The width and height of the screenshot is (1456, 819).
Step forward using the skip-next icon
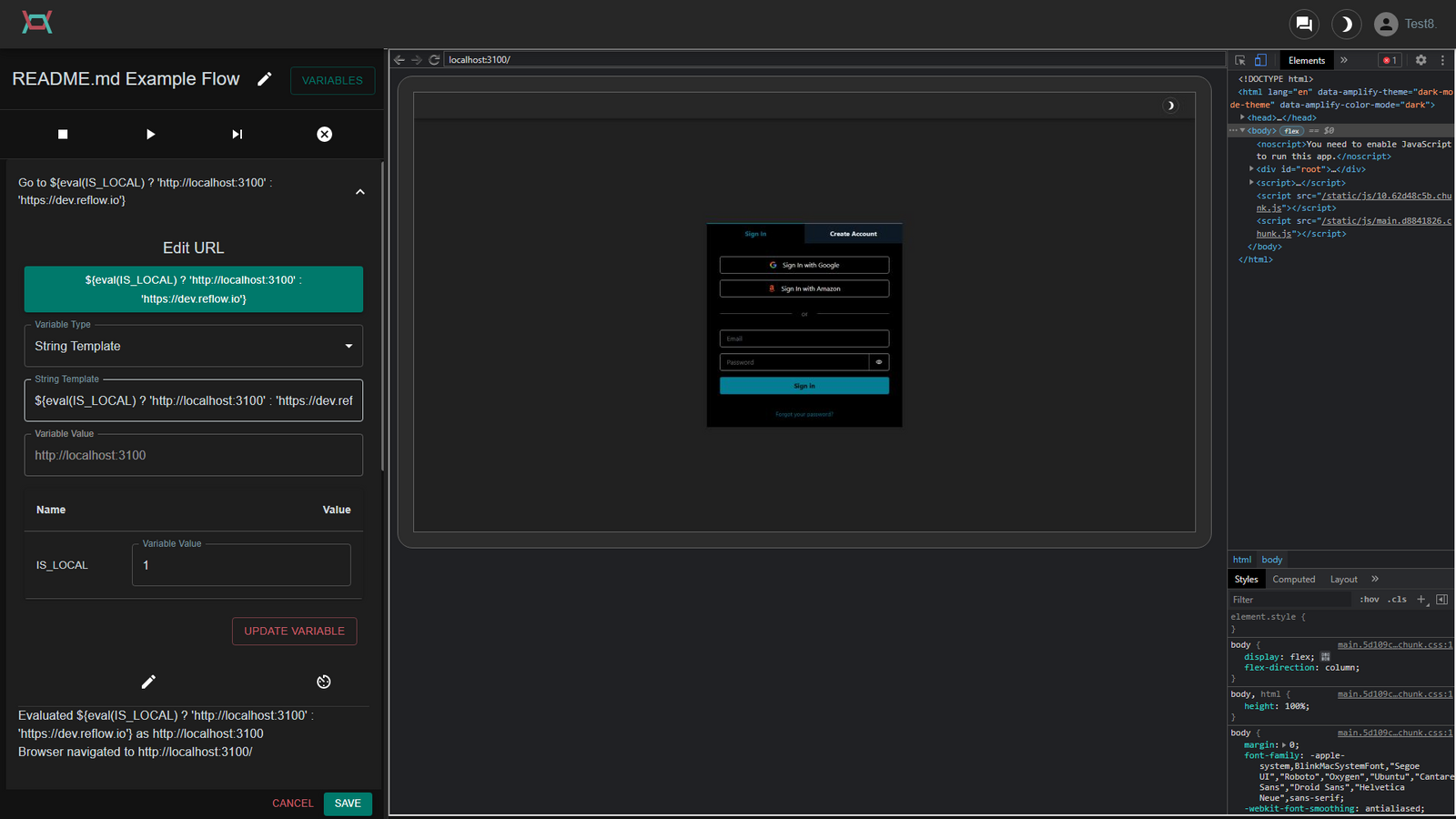237,134
